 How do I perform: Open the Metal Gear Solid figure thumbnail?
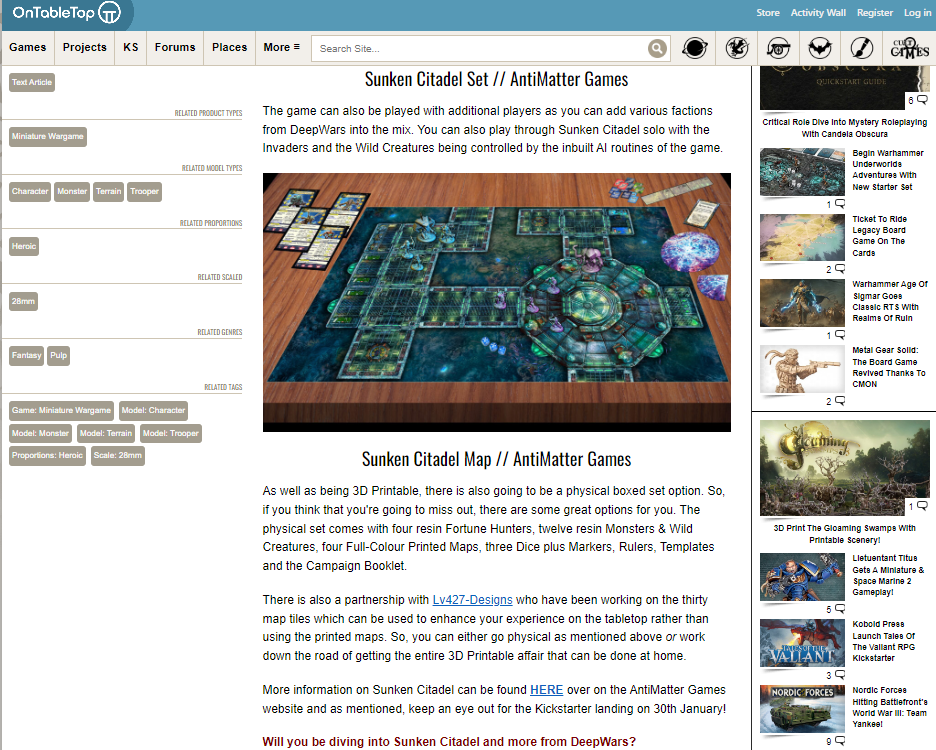[802, 369]
